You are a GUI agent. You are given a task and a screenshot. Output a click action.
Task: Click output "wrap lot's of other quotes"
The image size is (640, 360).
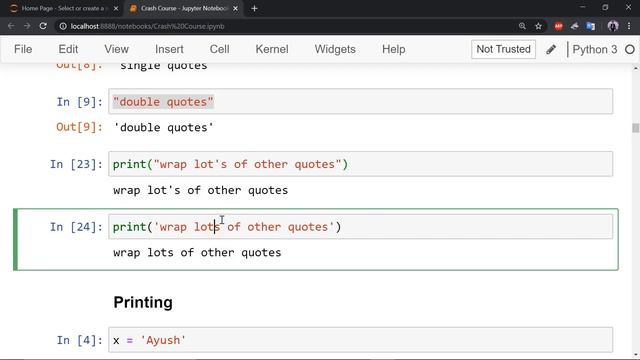[200, 190]
